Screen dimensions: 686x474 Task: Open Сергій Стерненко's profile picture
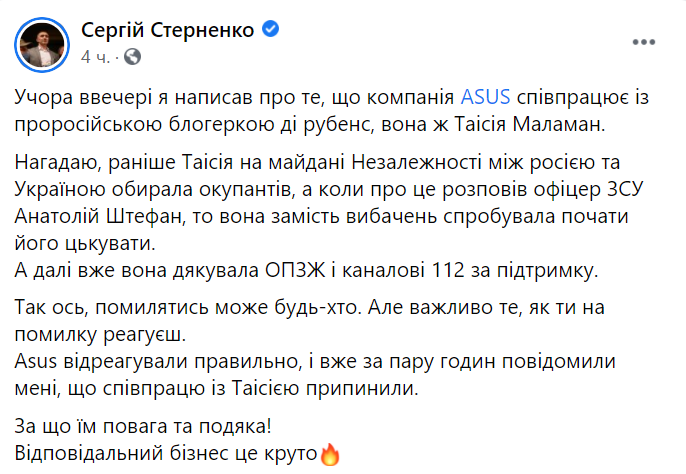tap(42, 45)
